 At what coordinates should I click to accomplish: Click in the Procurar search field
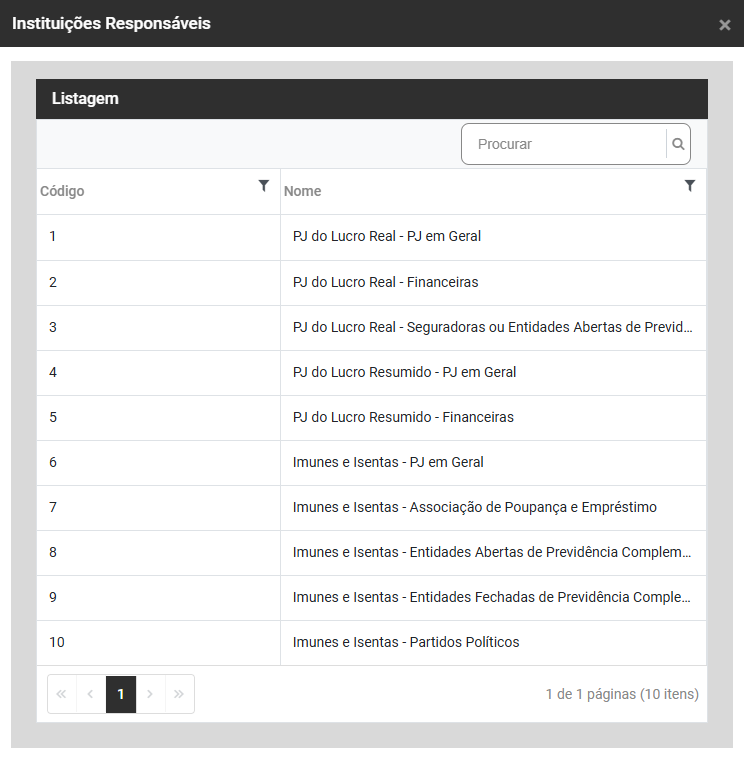(x=565, y=144)
